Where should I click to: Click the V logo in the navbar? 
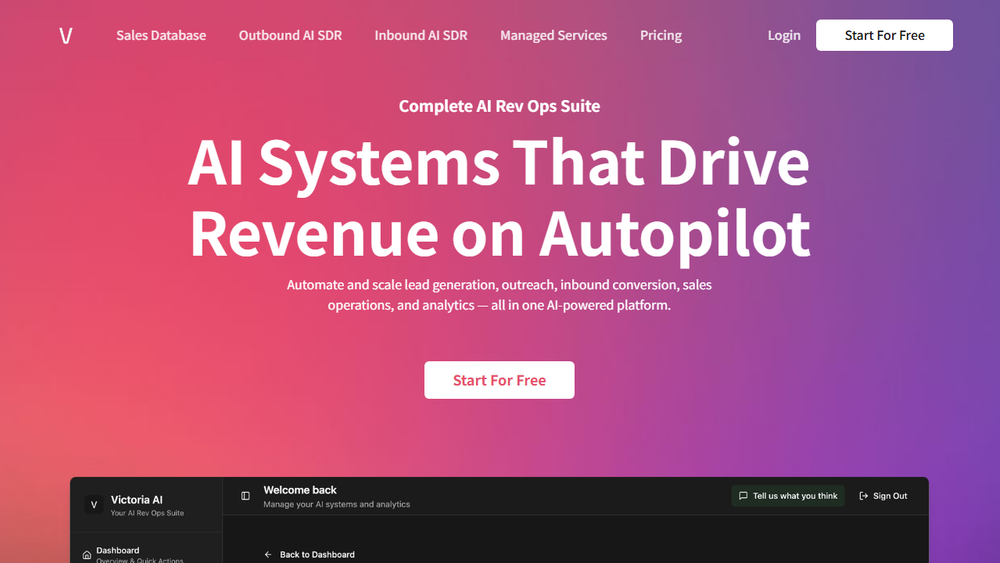tap(66, 36)
